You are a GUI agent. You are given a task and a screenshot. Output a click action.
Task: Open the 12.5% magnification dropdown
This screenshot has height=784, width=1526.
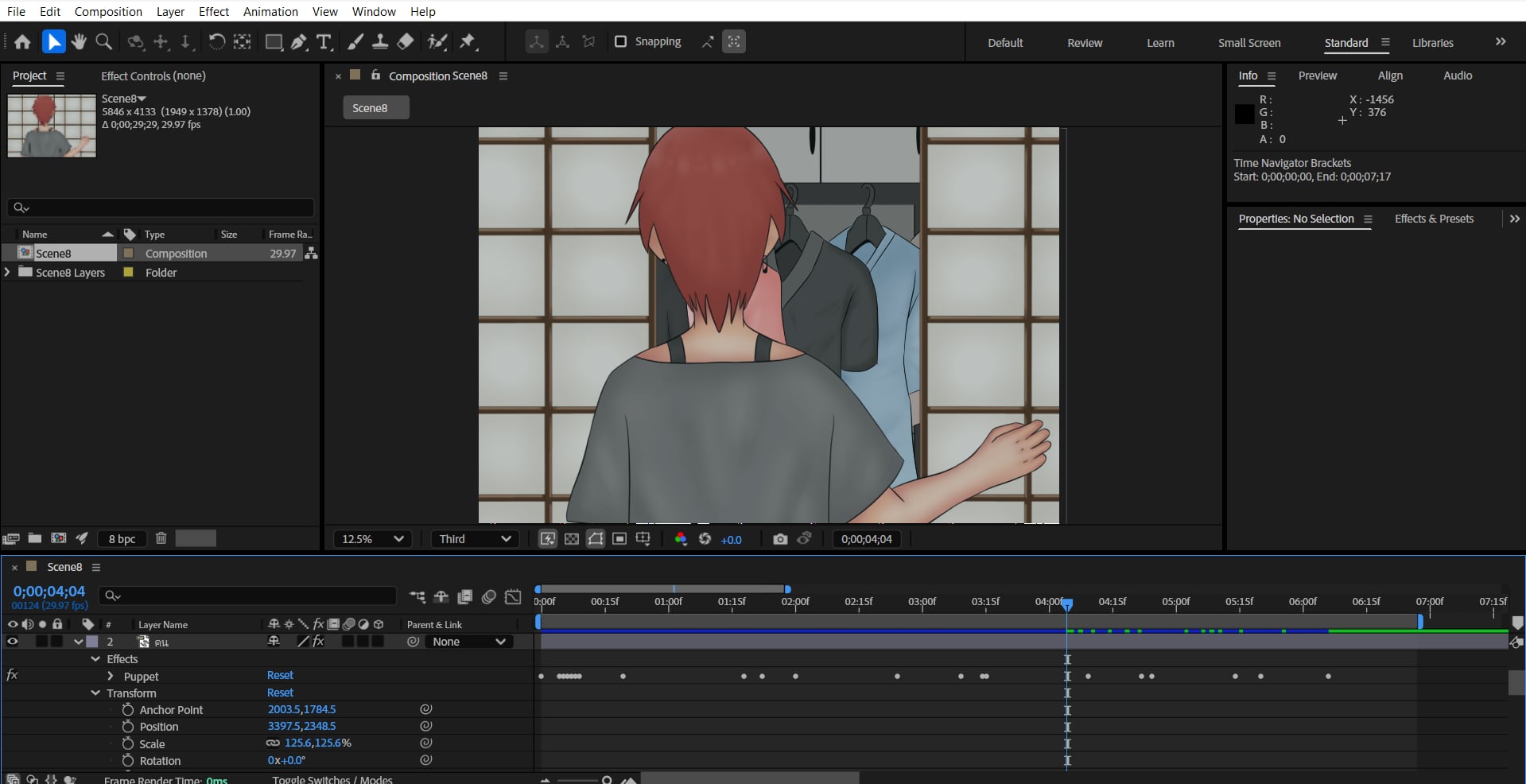[x=372, y=539]
